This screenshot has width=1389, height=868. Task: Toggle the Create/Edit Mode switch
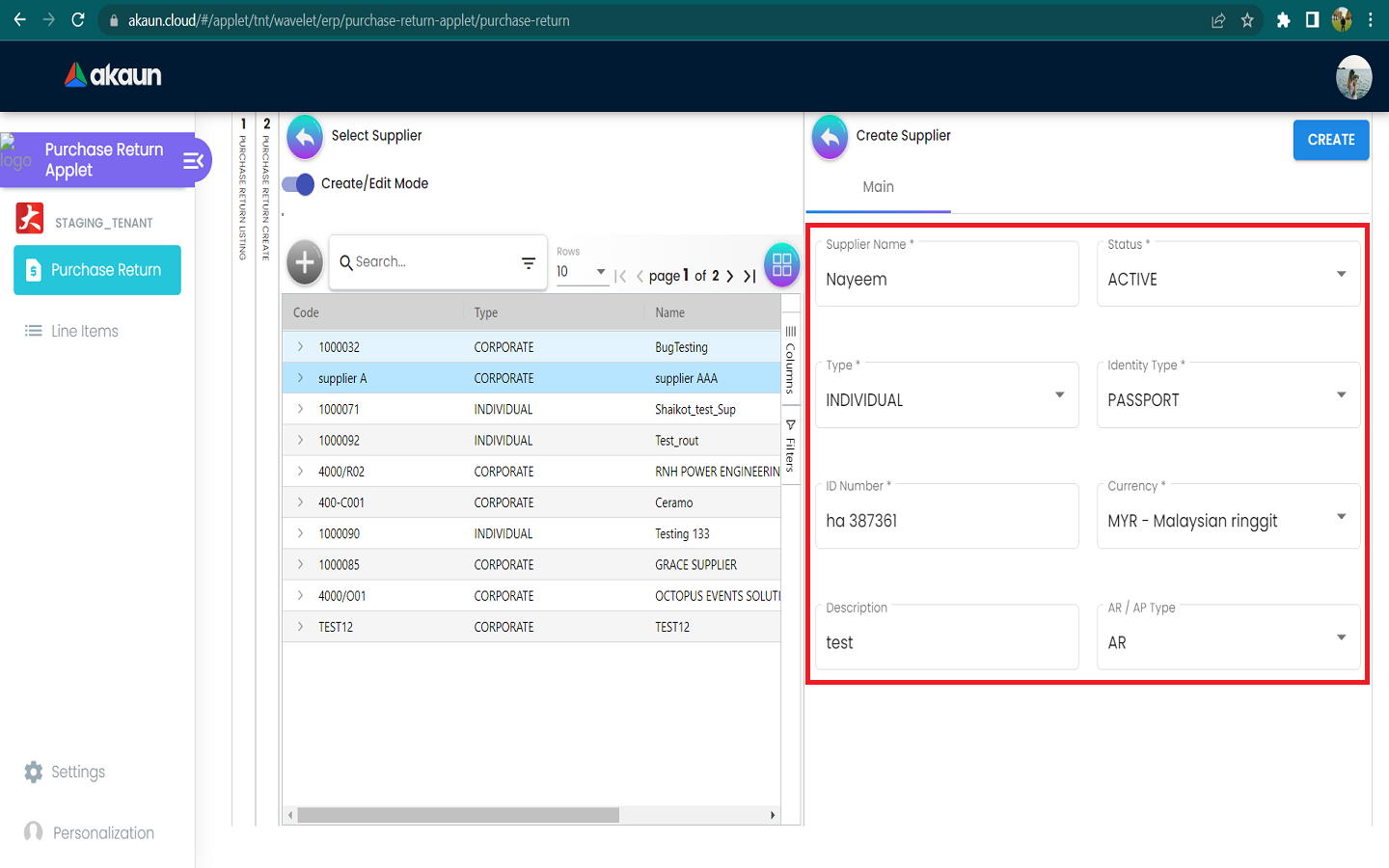[x=299, y=184]
